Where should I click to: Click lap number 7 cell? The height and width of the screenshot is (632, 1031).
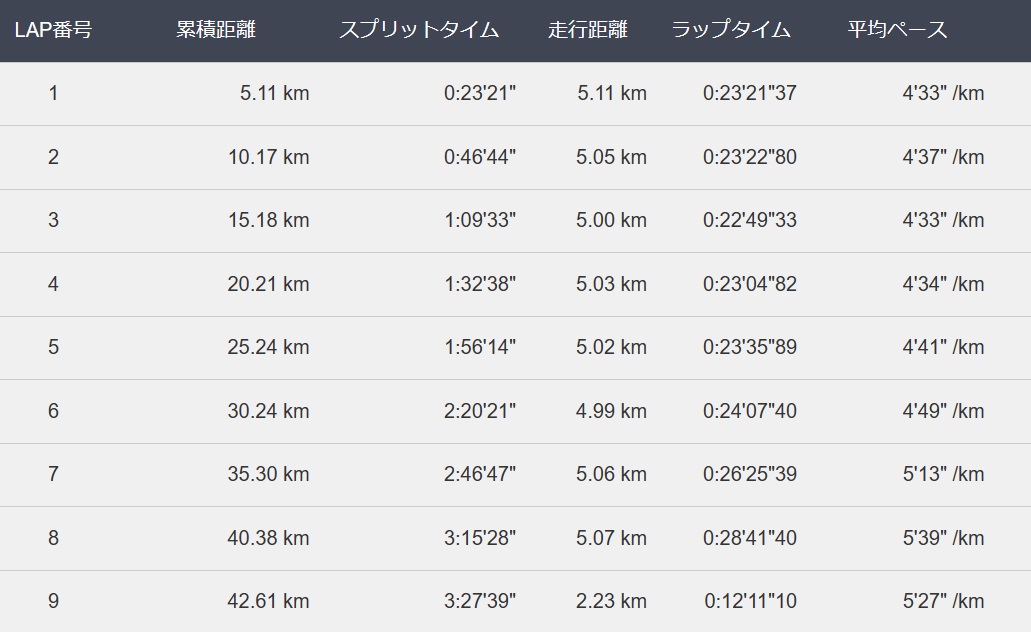coord(53,474)
